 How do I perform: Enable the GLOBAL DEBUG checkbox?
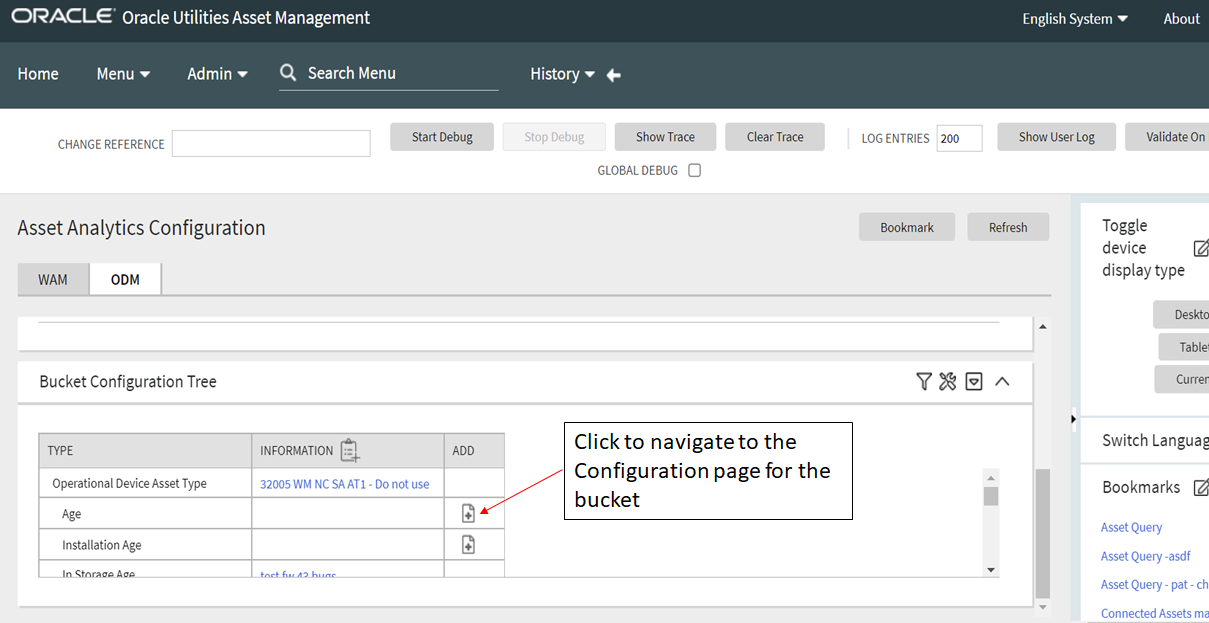[694, 170]
